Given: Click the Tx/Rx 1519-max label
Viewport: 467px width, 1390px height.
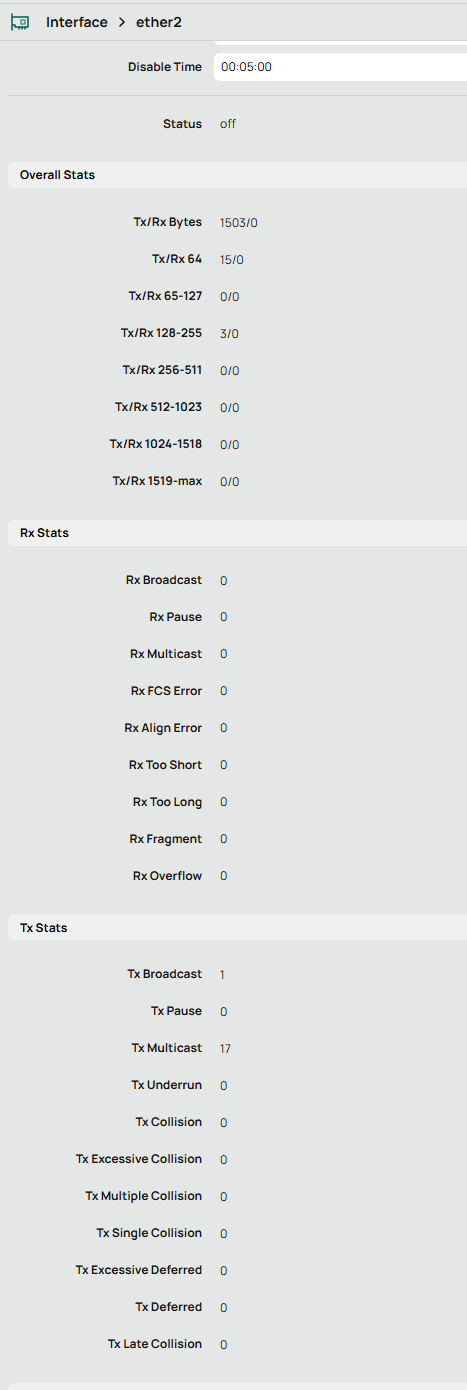Looking at the screenshot, I should click(x=157, y=481).
